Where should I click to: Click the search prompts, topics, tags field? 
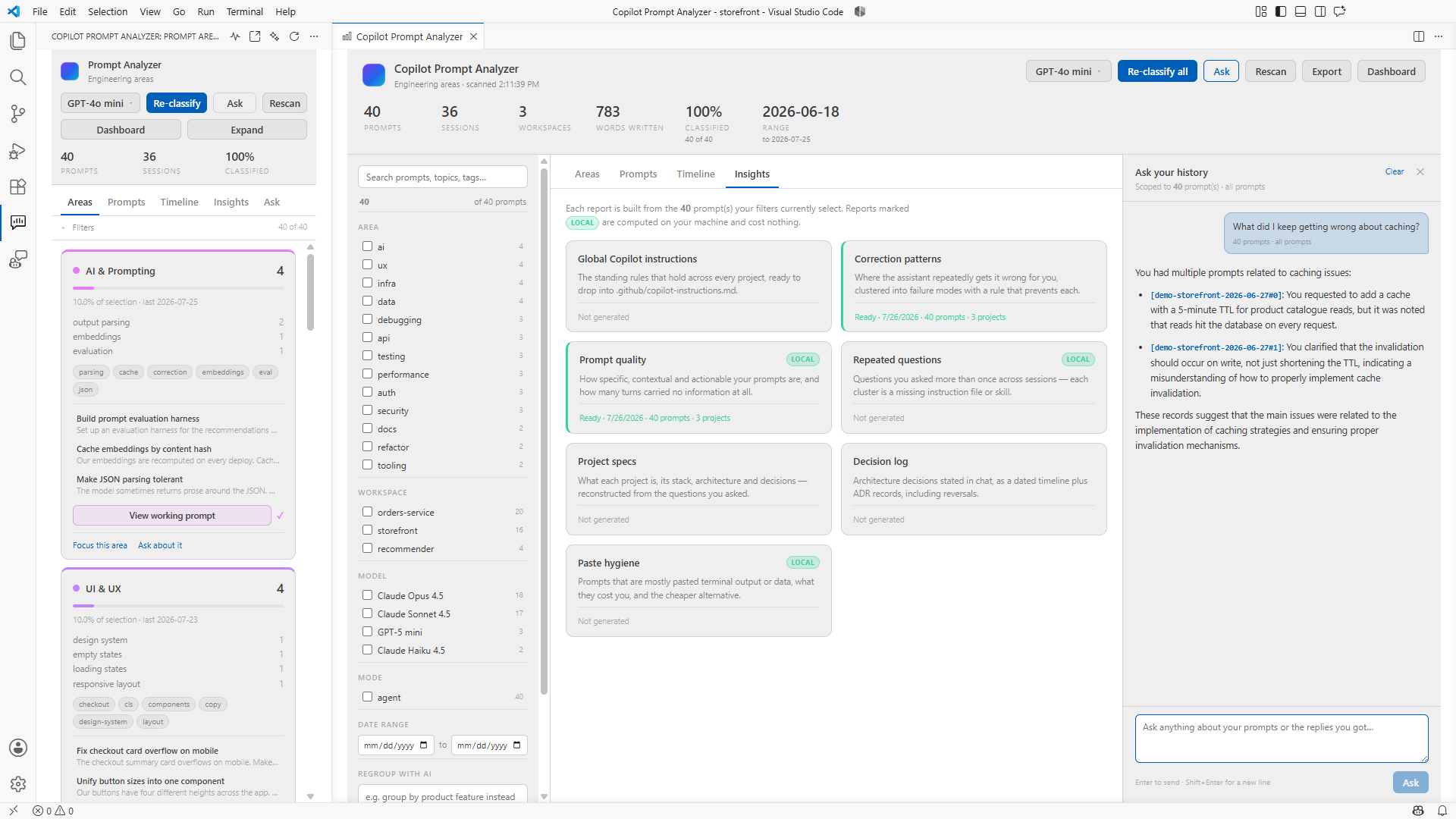click(443, 177)
